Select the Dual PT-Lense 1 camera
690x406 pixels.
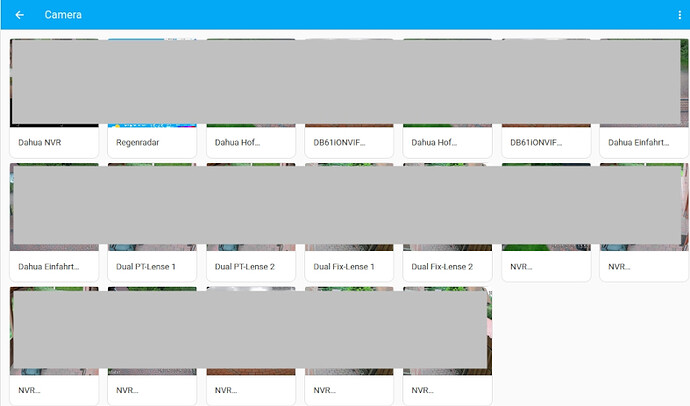click(x=152, y=222)
